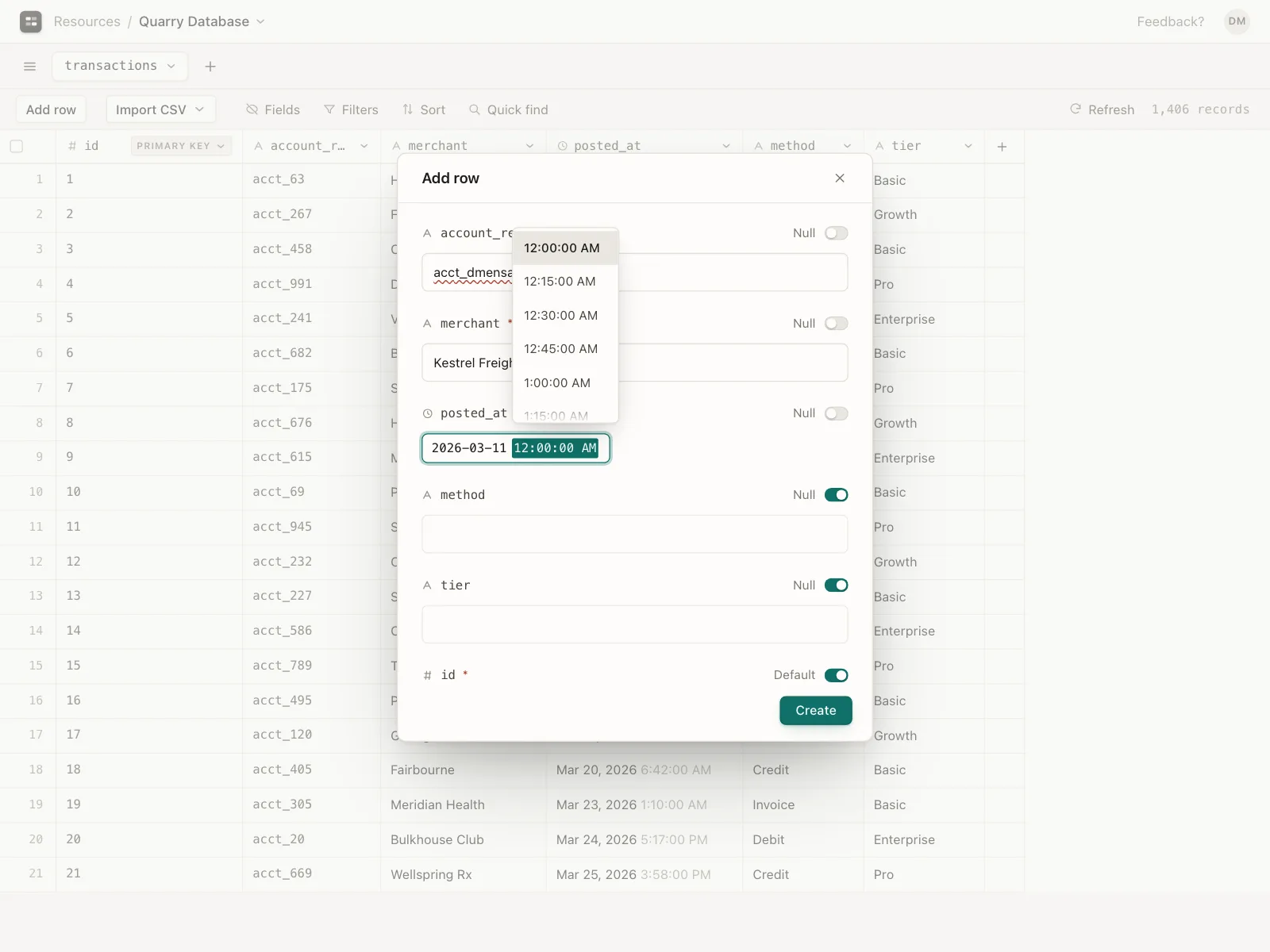The height and width of the screenshot is (952, 1270).
Task: Click the Quick find magnifier icon
Action: pos(475,109)
